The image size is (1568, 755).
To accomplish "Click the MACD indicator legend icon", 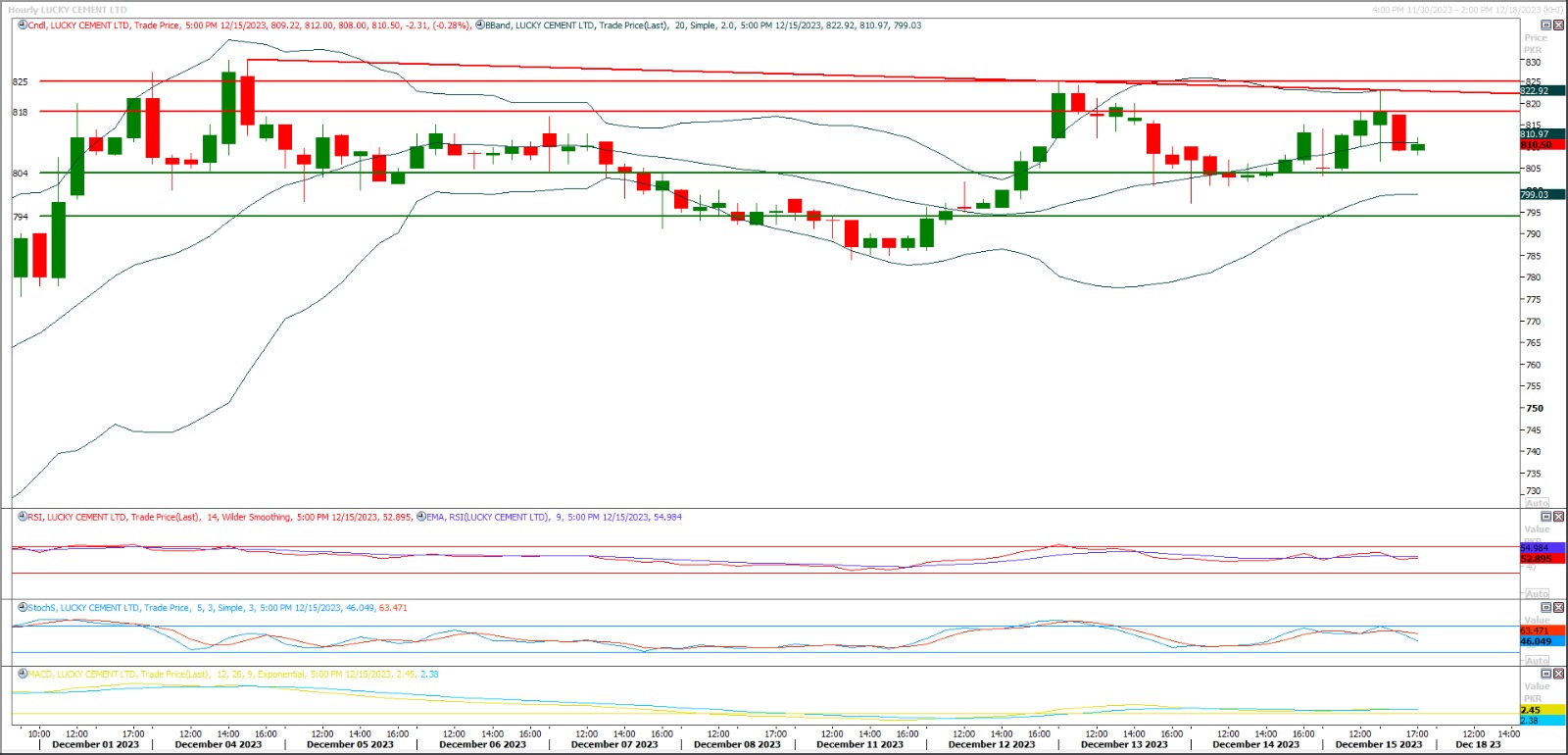I will coord(23,674).
